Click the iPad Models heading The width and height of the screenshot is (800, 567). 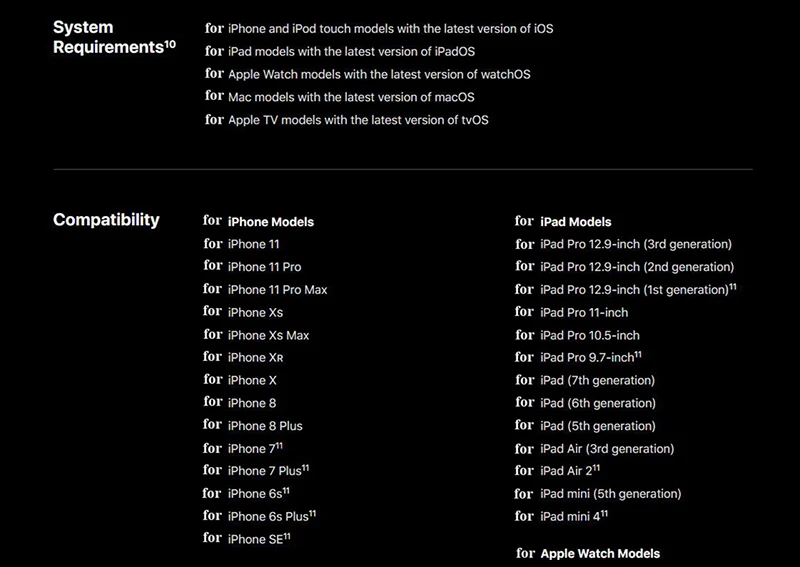pos(576,222)
